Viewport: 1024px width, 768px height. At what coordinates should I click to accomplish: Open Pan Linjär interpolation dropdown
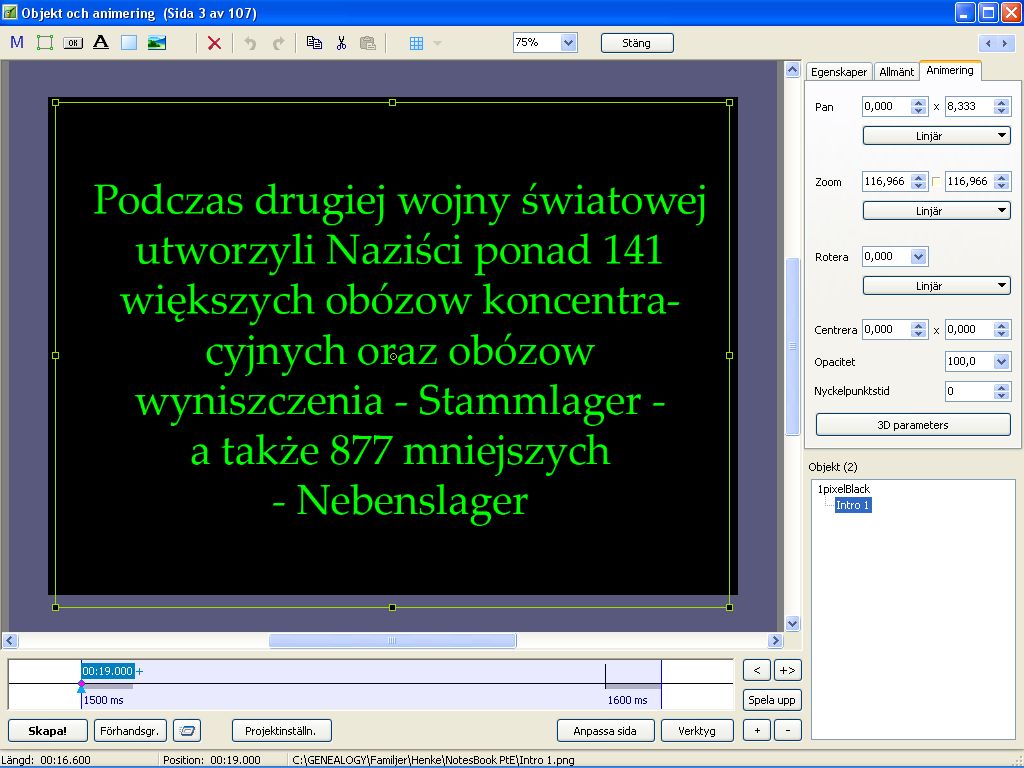click(936, 136)
